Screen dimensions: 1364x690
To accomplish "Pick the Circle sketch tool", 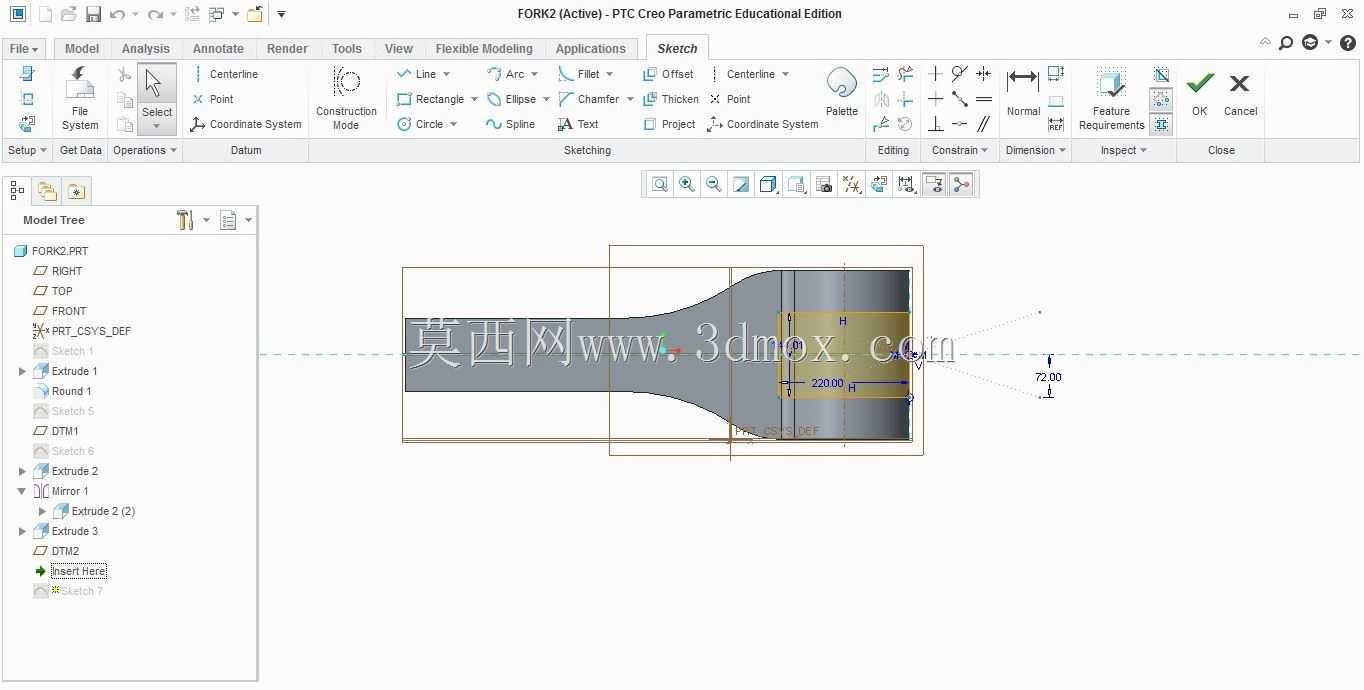I will point(420,124).
